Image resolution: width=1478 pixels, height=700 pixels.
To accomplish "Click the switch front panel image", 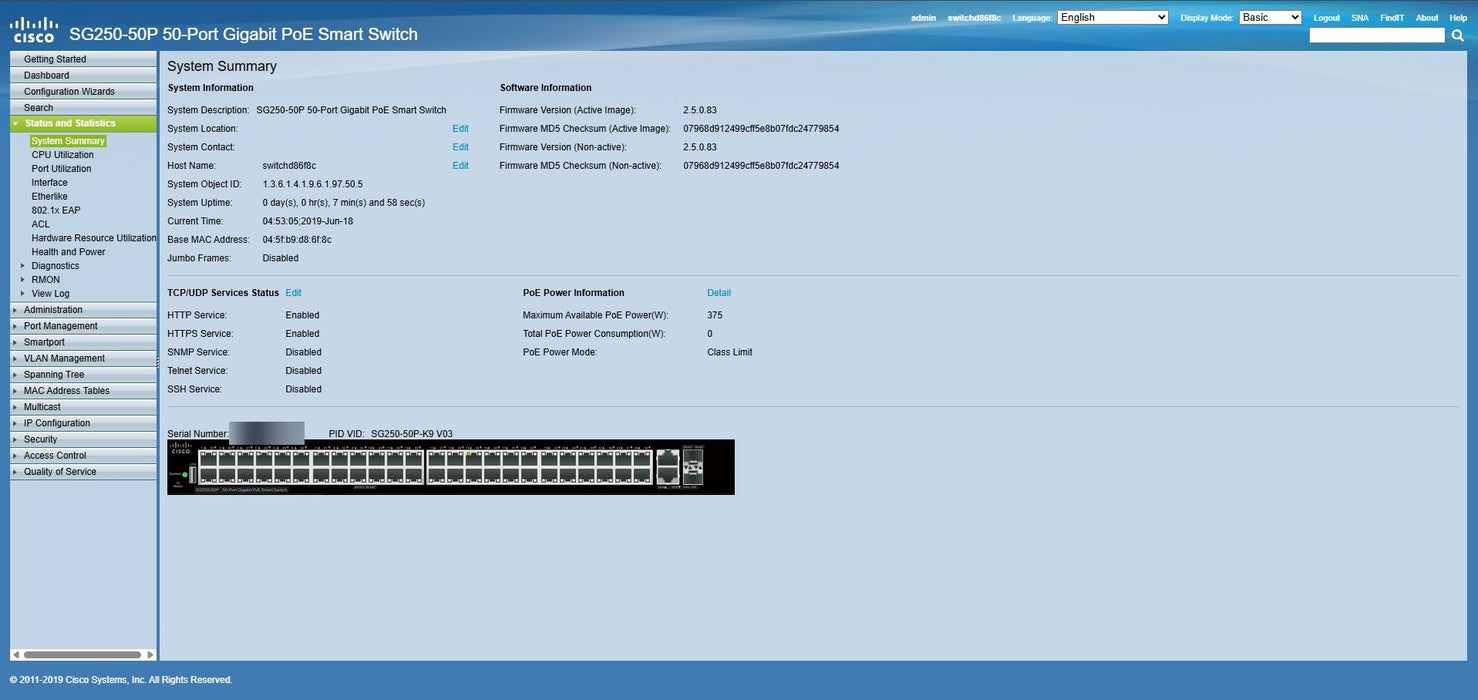I will click(451, 467).
